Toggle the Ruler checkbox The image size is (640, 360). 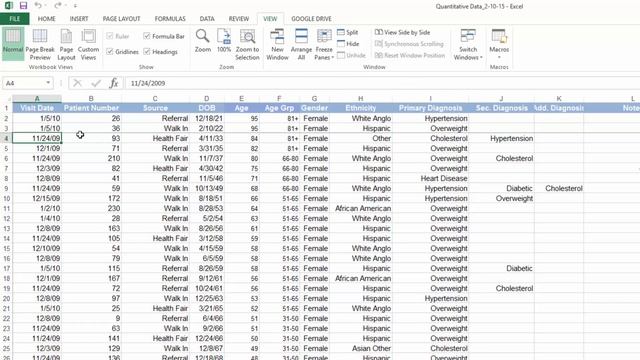coord(109,36)
